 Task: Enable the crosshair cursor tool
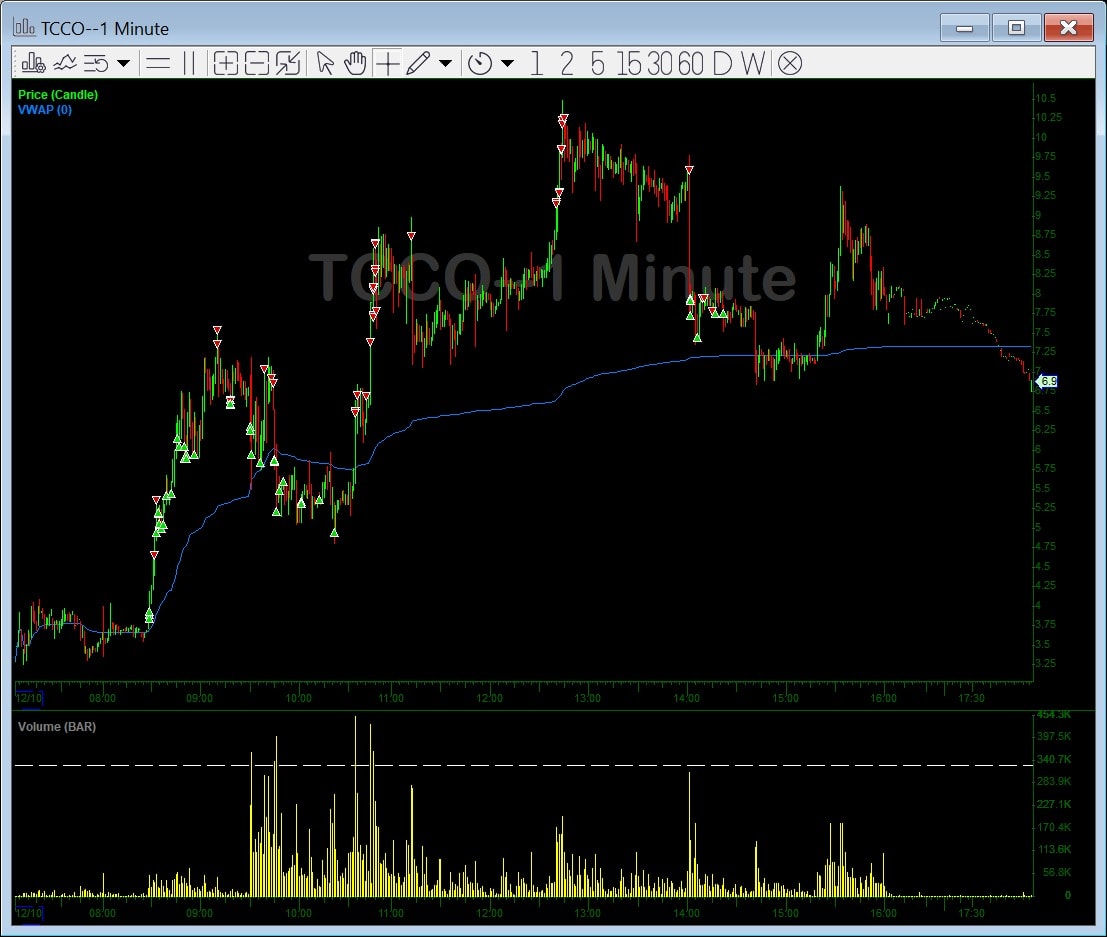388,63
